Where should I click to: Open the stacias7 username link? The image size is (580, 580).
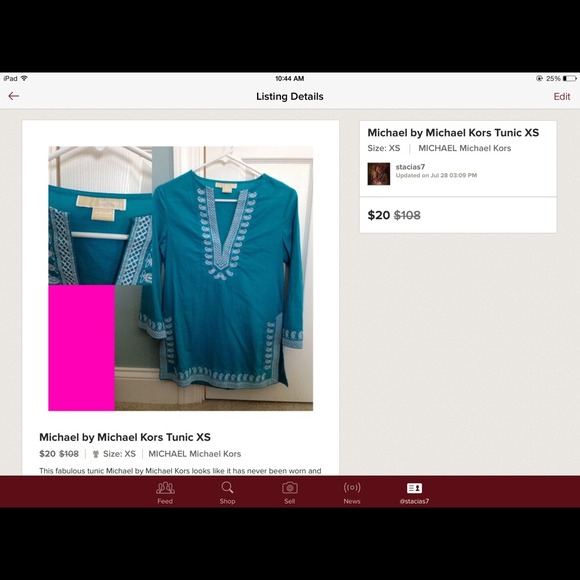click(x=410, y=167)
